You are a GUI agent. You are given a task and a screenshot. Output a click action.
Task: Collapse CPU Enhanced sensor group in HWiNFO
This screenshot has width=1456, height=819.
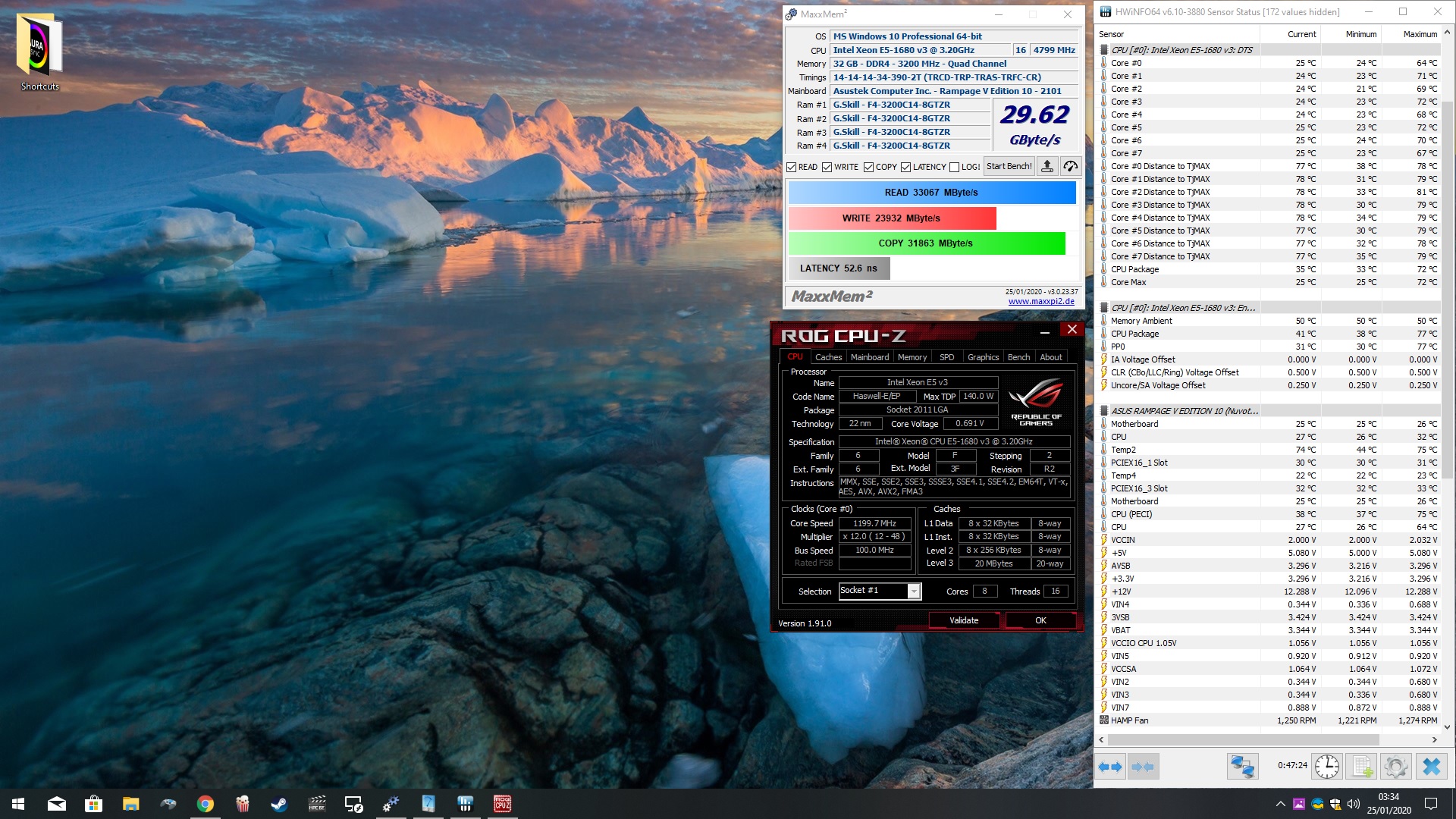coord(1104,308)
